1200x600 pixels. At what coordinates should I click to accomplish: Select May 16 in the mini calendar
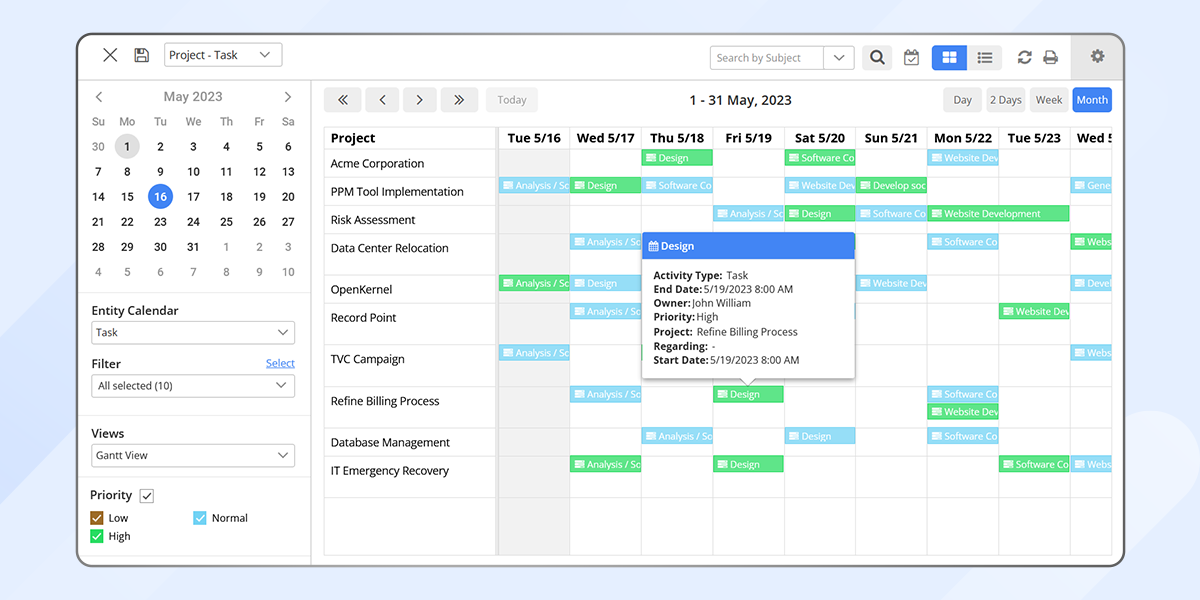tap(160, 197)
